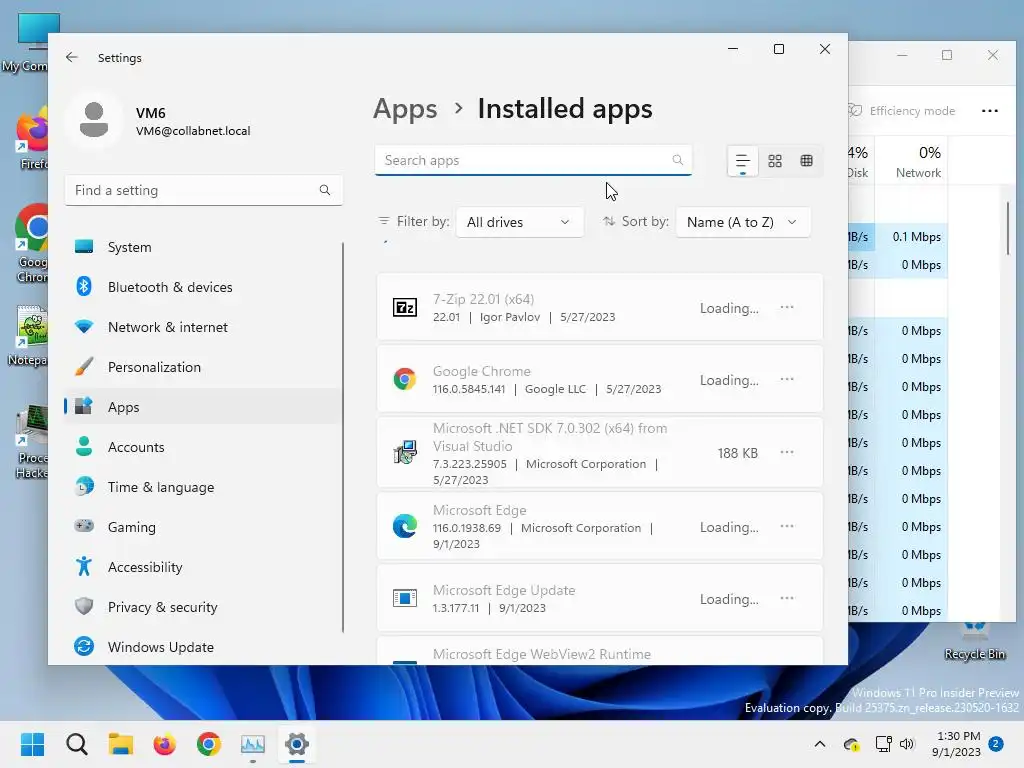Open Bluetooth & devices settings

pyautogui.click(x=203, y=287)
